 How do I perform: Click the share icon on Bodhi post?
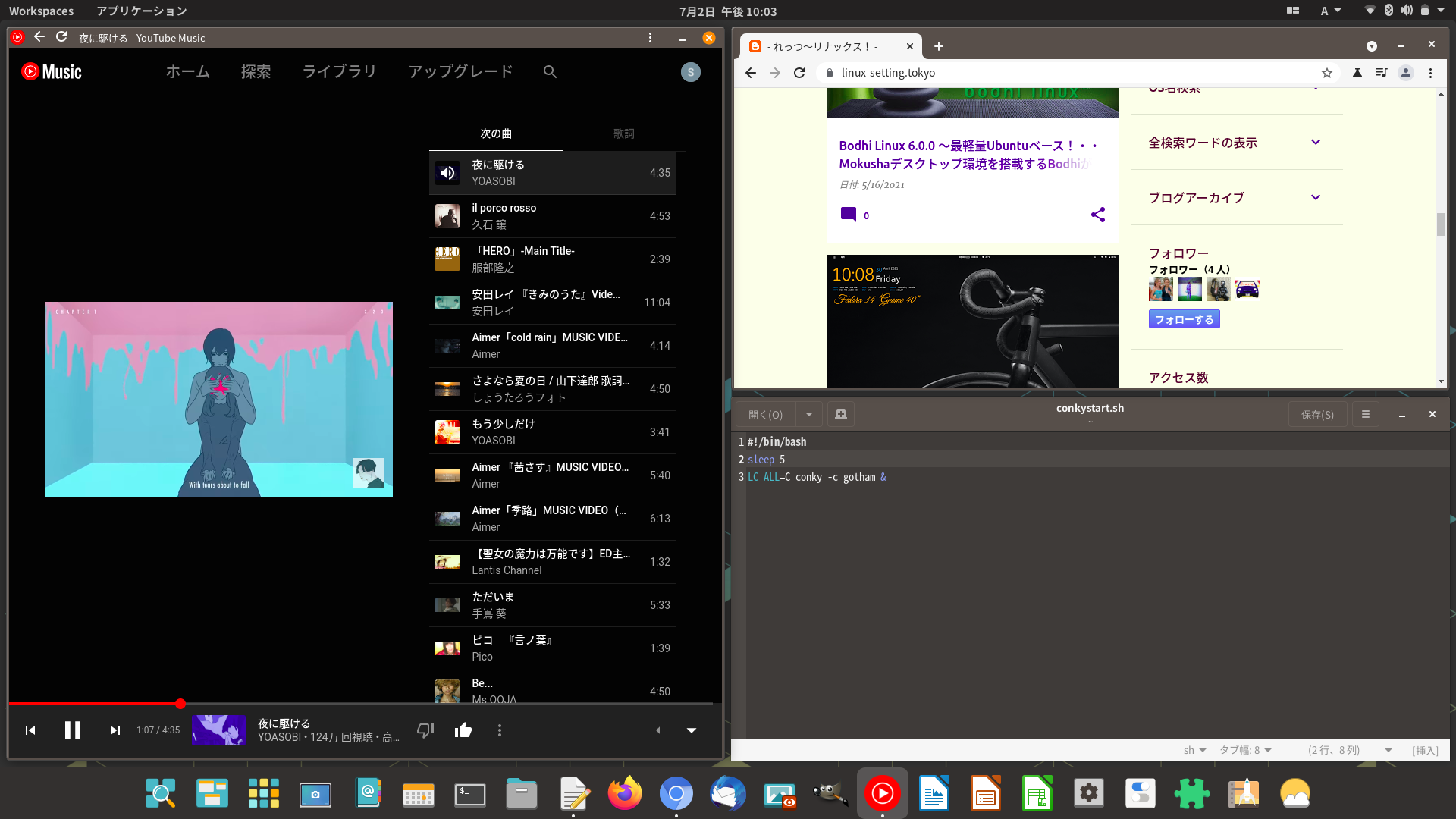[1097, 215]
